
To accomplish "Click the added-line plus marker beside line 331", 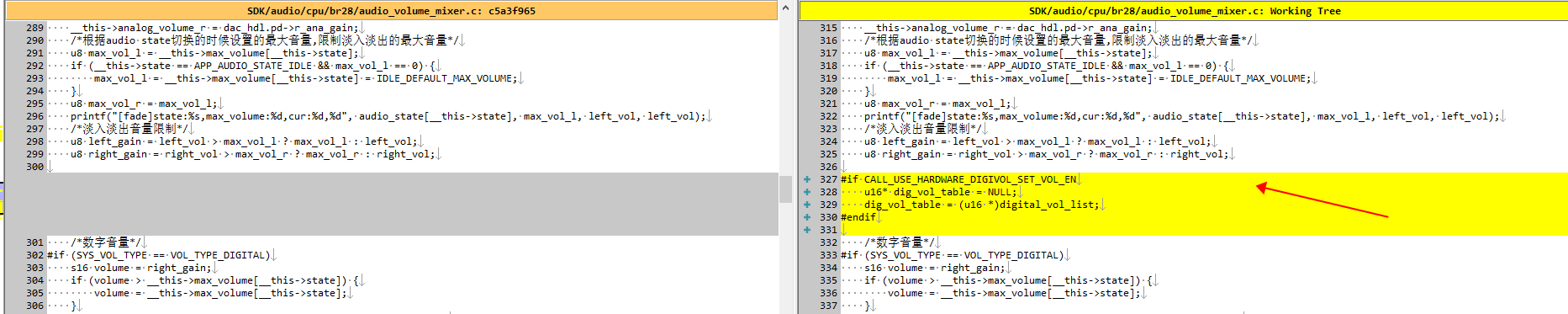I will 807,230.
